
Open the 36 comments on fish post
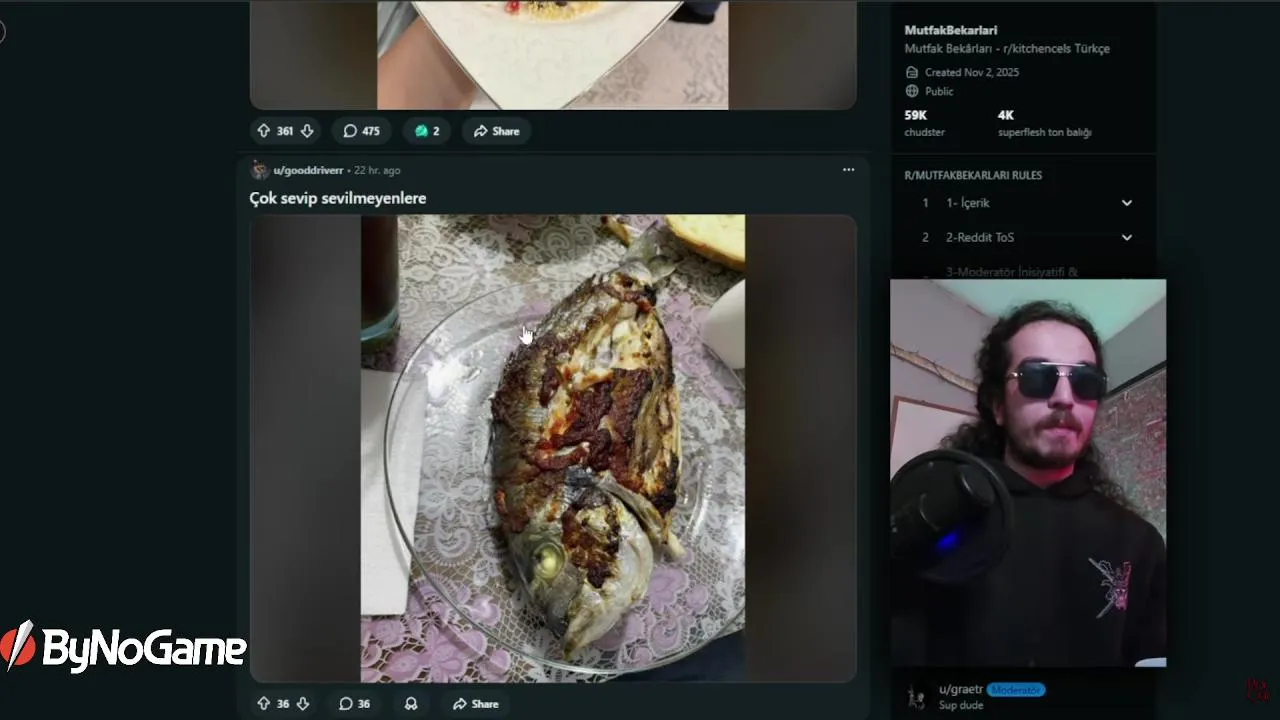(x=354, y=704)
